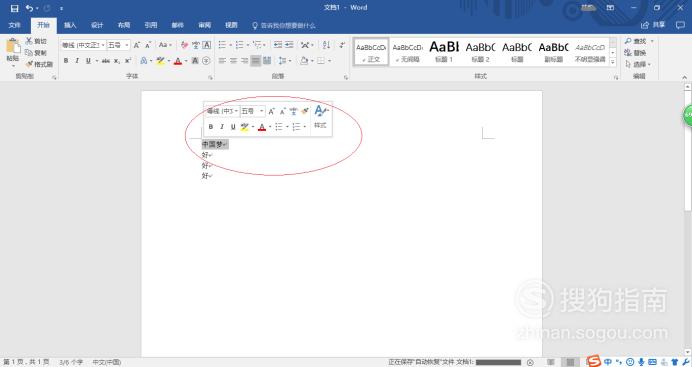692x367 pixels.
Task: Apply yellow highlight color in the ribbon
Action: [x=160, y=61]
